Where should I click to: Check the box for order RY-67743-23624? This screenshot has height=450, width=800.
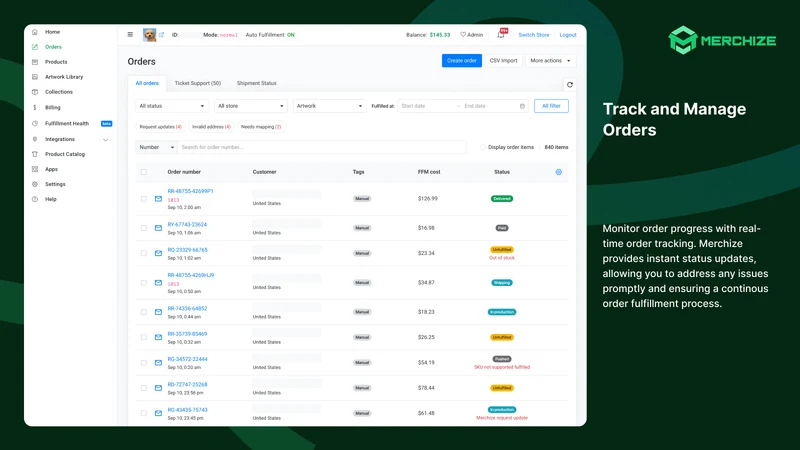(144, 228)
